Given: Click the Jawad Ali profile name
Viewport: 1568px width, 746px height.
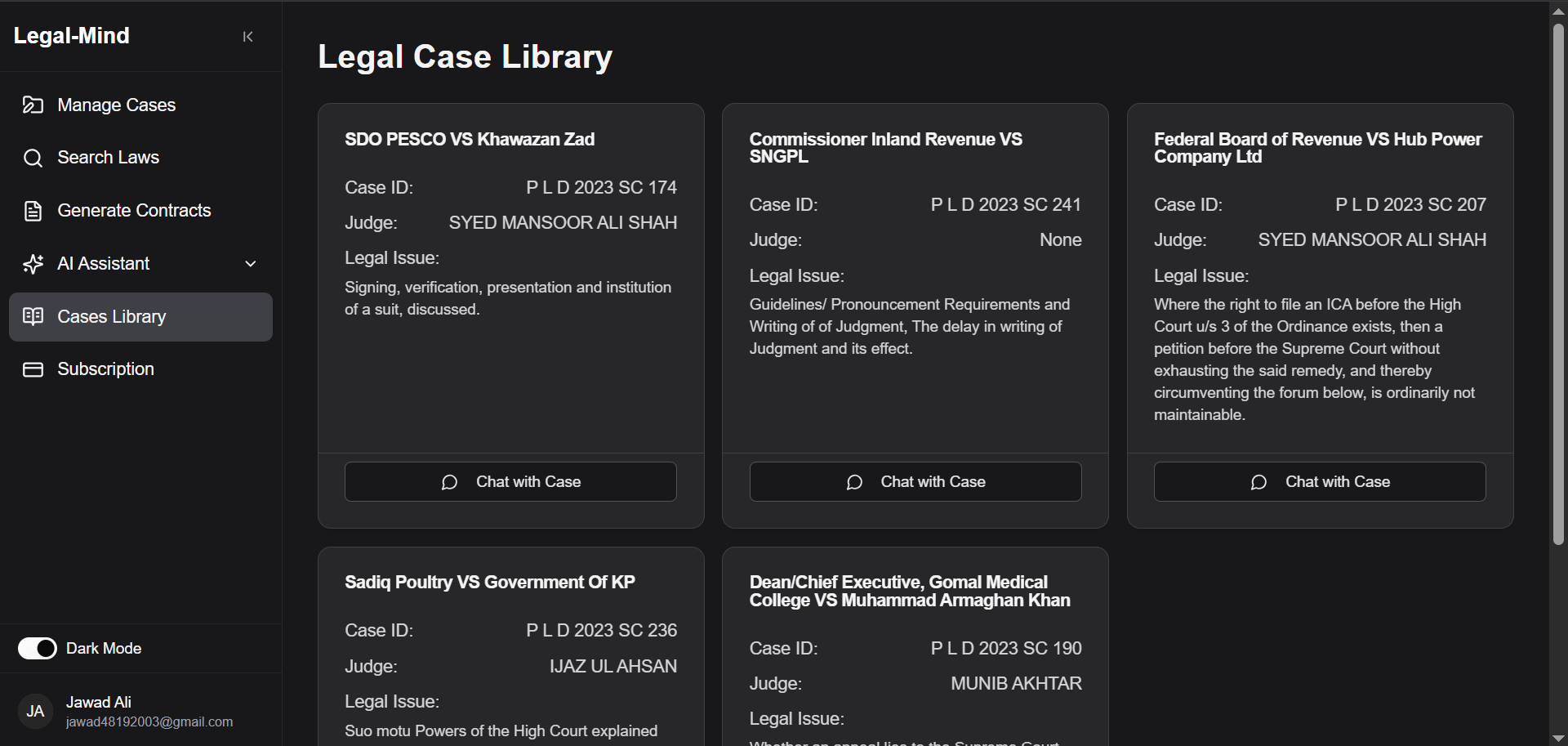Looking at the screenshot, I should (99, 702).
